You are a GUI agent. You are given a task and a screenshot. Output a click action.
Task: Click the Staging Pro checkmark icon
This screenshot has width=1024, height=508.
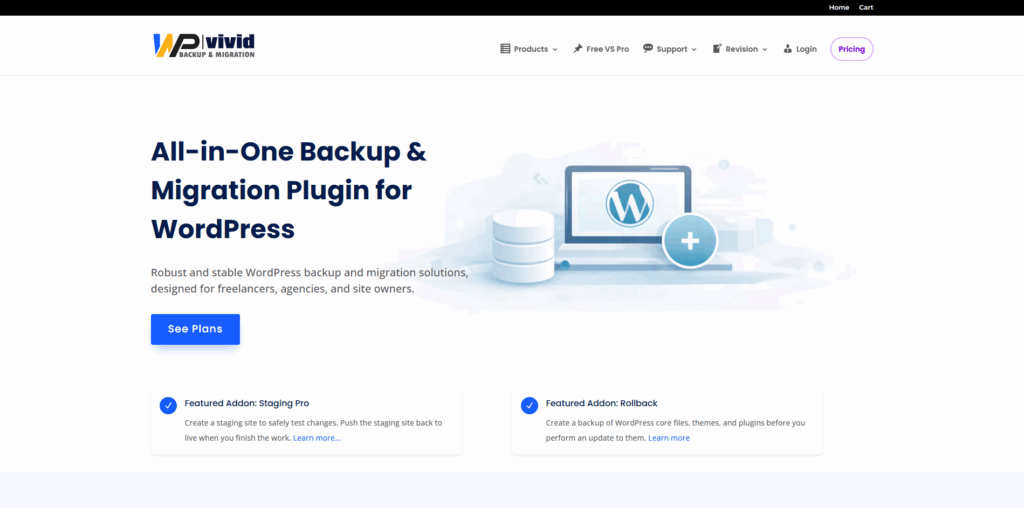(168, 405)
